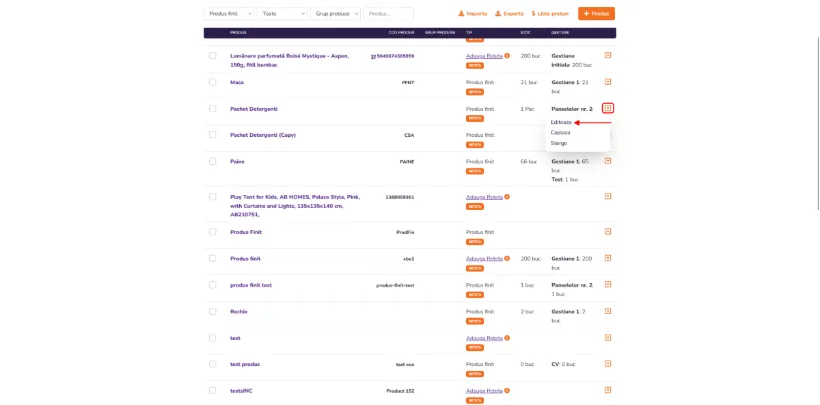Viewport: 820px width, 405px height.
Task: Click the action icon for Paine row
Action: point(608,161)
